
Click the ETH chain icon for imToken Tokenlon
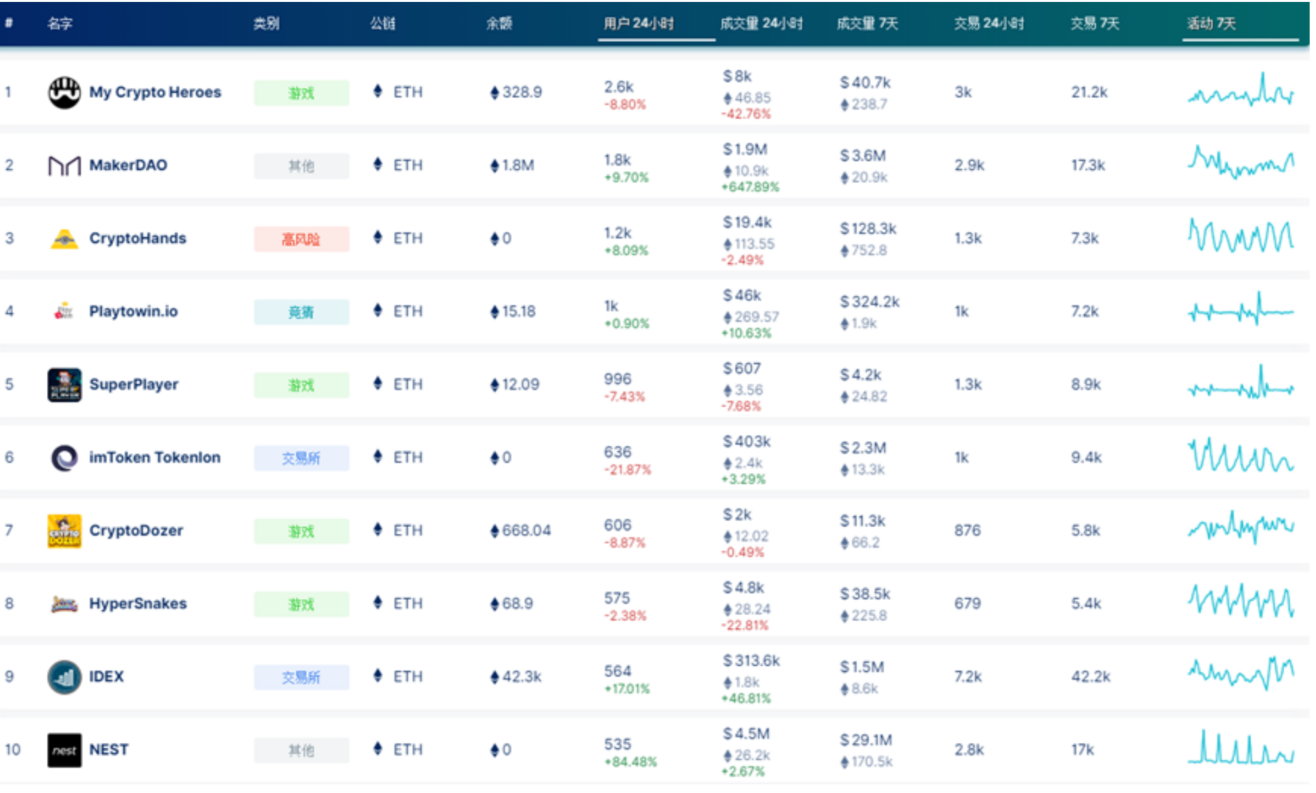[378, 457]
